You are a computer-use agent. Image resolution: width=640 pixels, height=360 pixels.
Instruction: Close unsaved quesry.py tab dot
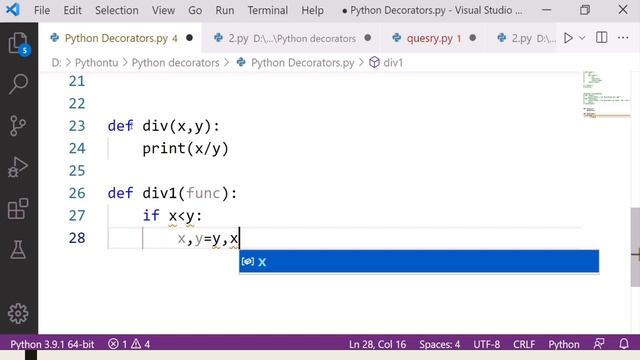(473, 38)
